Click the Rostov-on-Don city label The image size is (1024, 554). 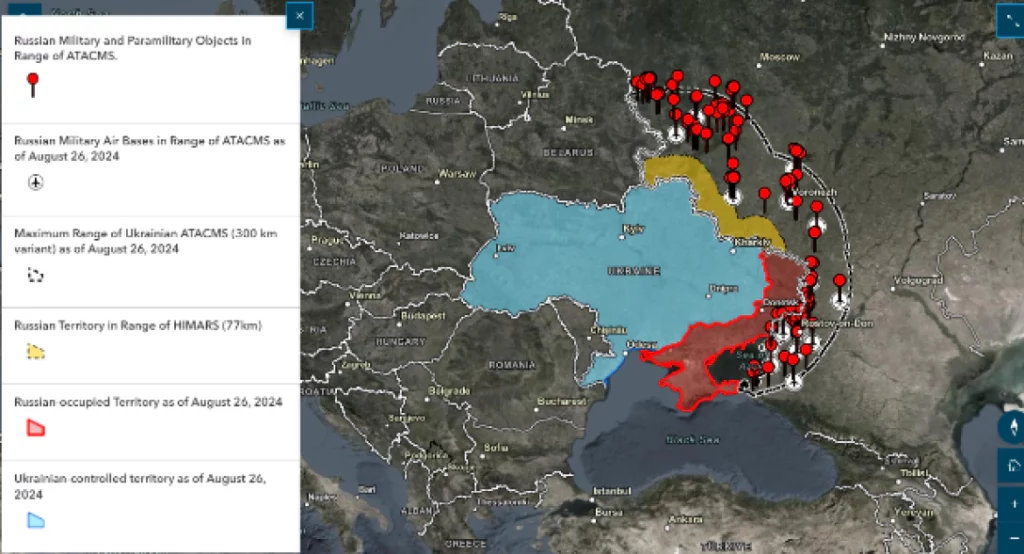(x=837, y=323)
